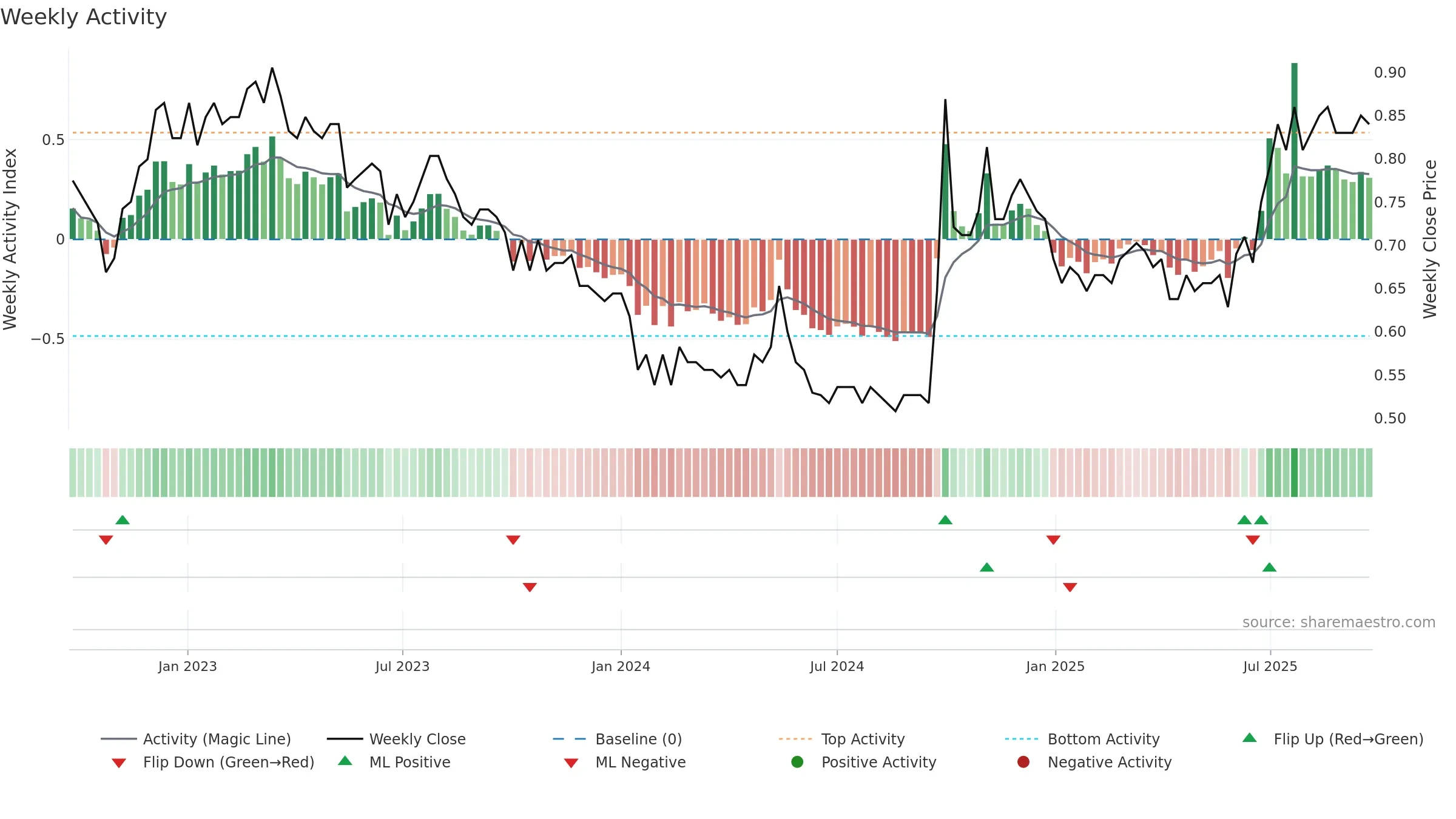
Task: Click the Activity (Magic Line) legend entry
Action: [196, 739]
